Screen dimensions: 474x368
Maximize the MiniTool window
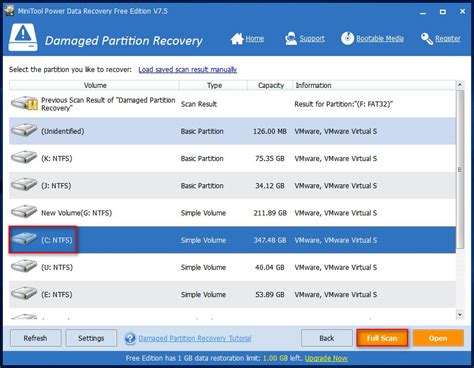point(443,12)
